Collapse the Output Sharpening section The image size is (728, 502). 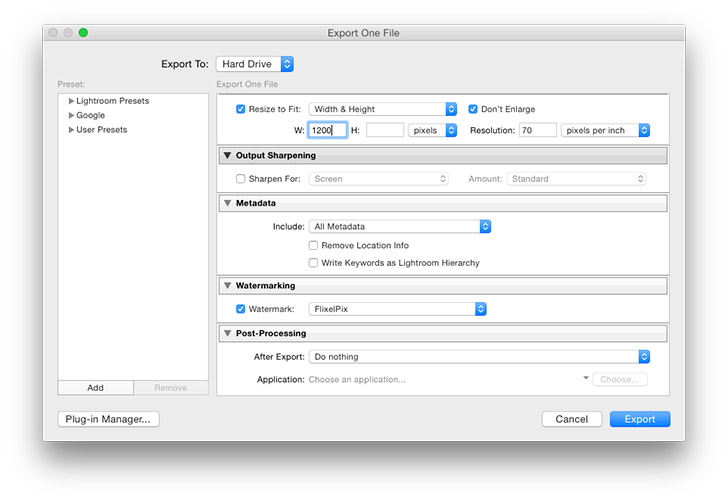(228, 156)
